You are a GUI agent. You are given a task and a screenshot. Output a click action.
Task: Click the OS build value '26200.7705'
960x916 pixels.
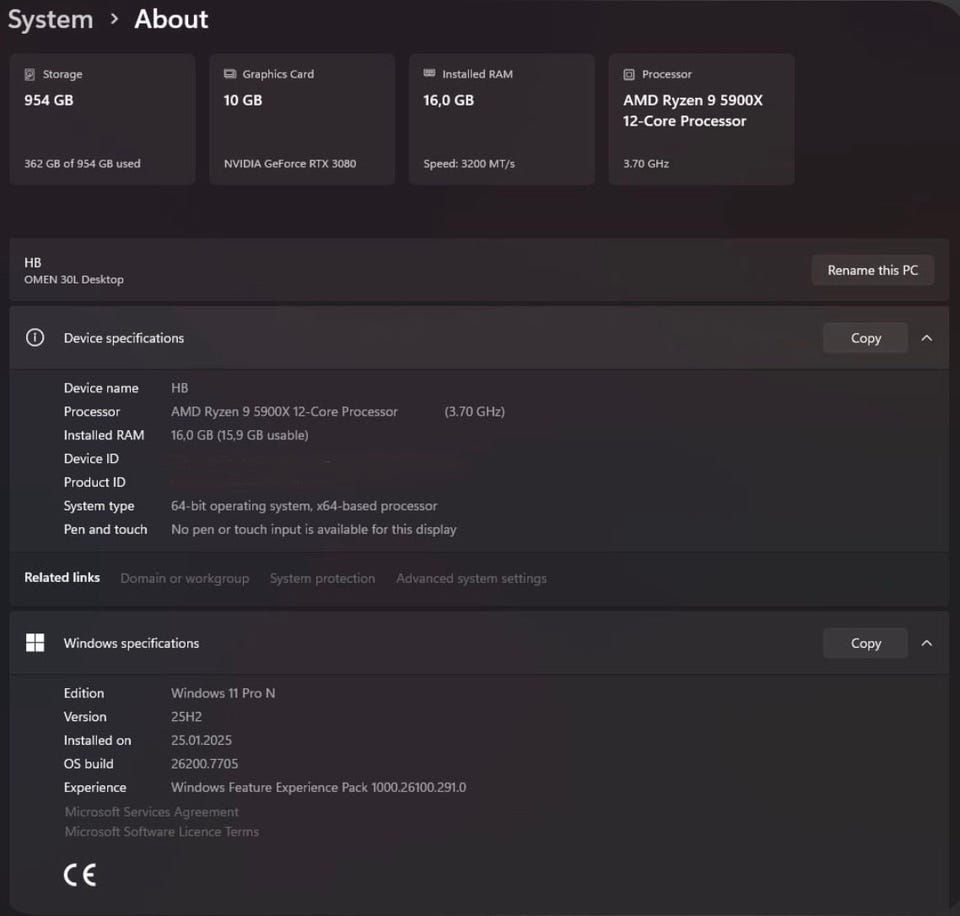click(x=204, y=764)
